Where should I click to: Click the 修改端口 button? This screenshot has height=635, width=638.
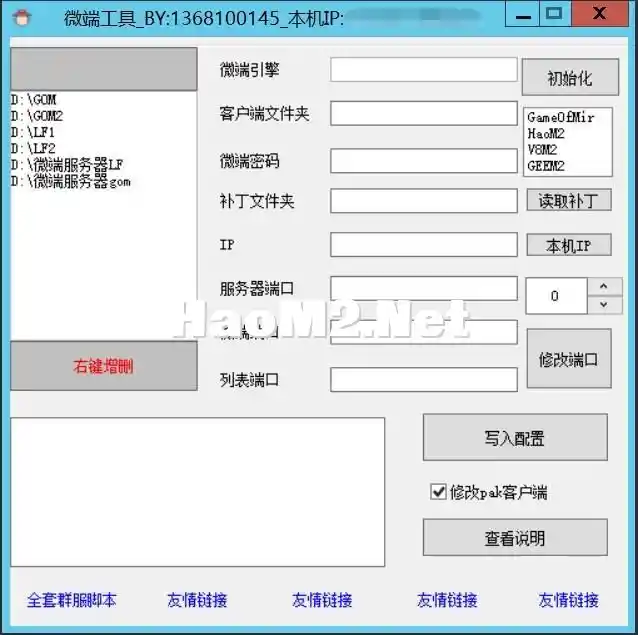569,358
